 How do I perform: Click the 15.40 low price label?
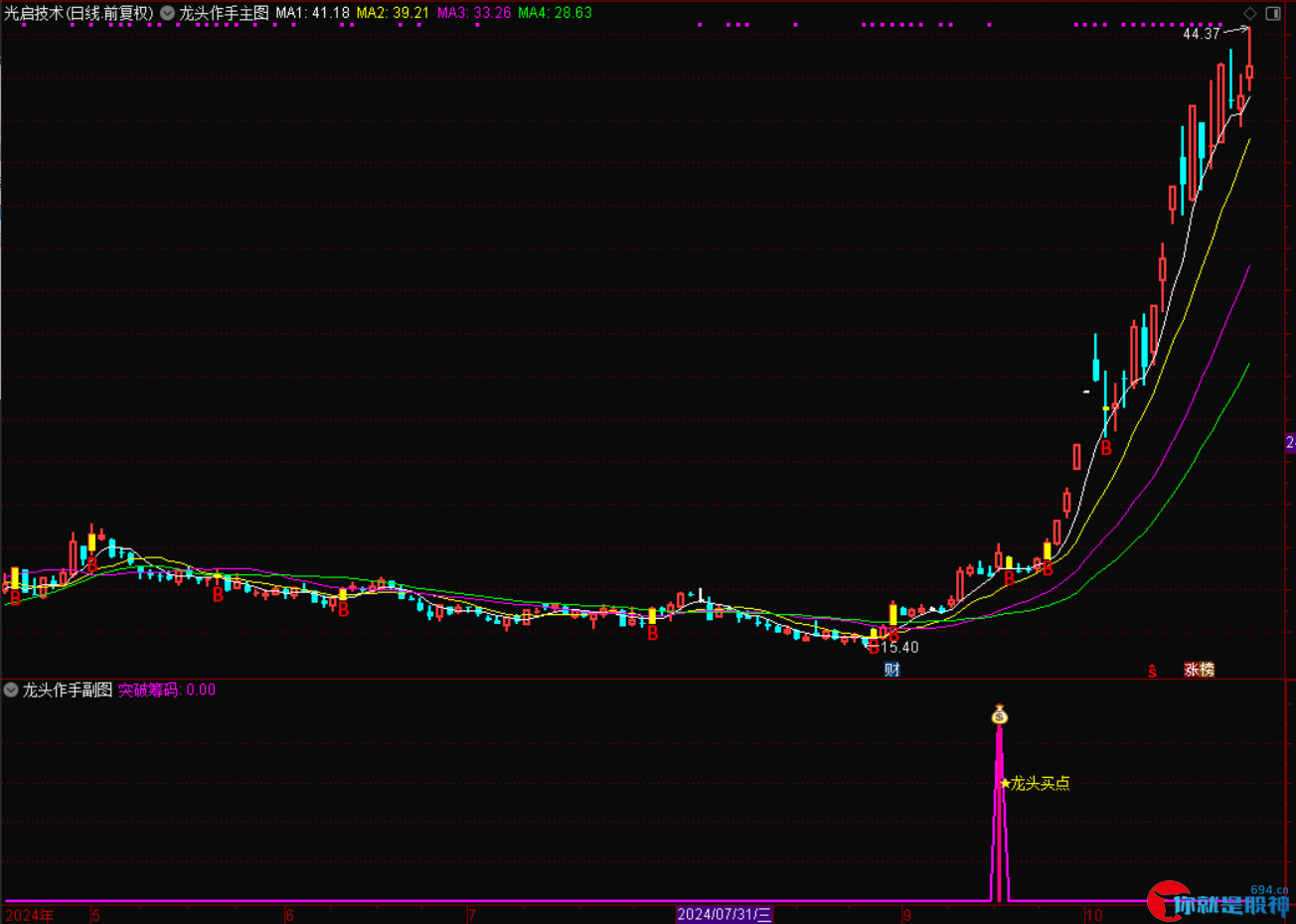(899, 647)
